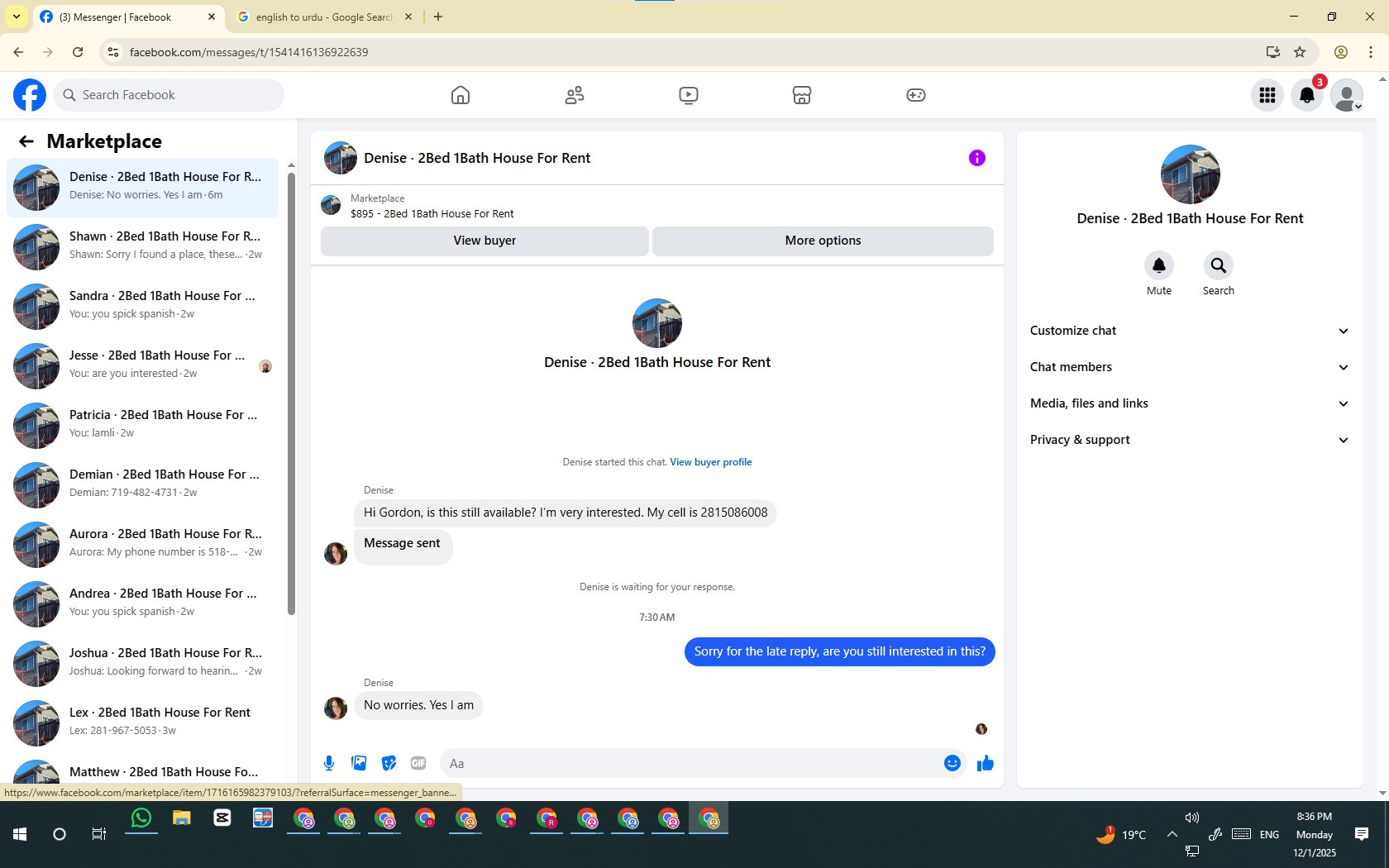This screenshot has width=1389, height=868.
Task: Send a voice clip with microphone icon
Action: coord(329,763)
